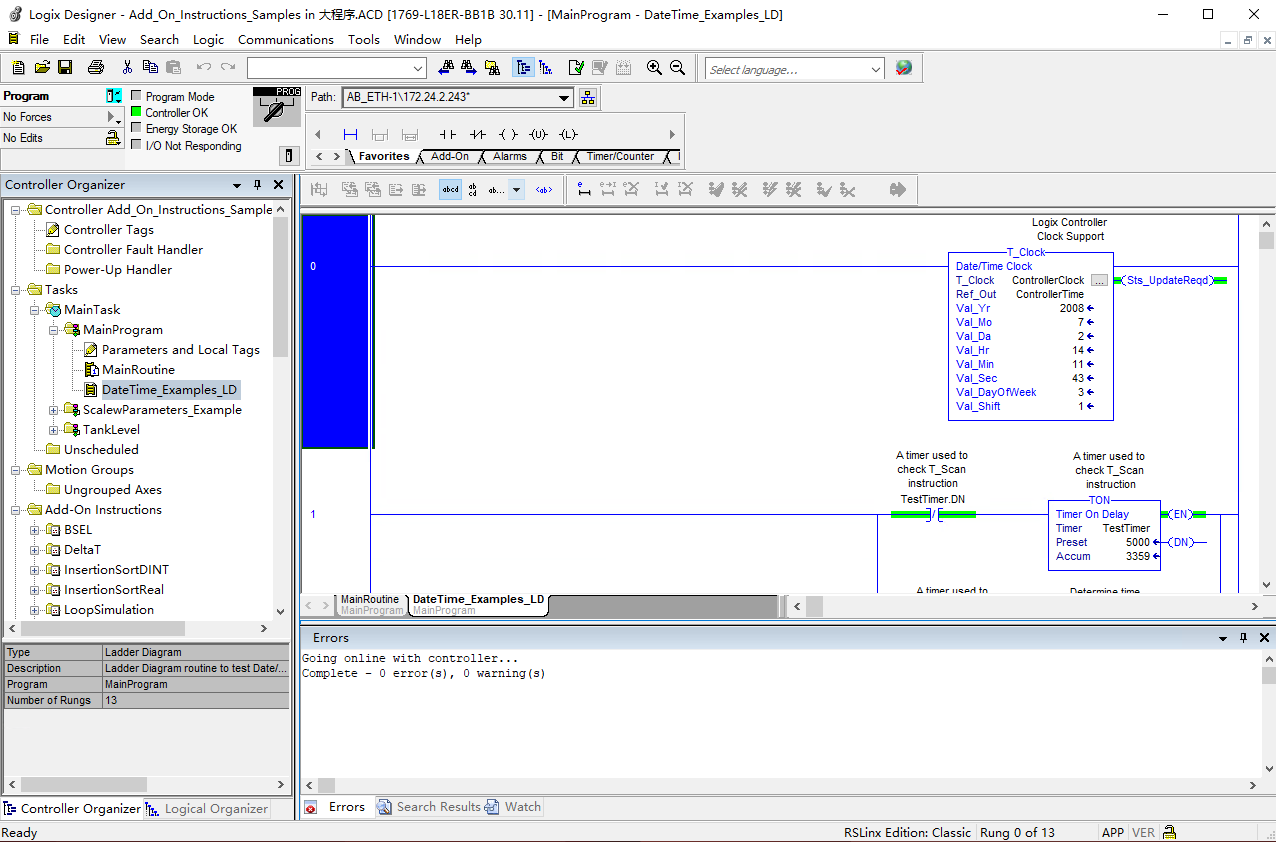
Task: Click the Verify Routine checkmark icon
Action: (x=576, y=67)
